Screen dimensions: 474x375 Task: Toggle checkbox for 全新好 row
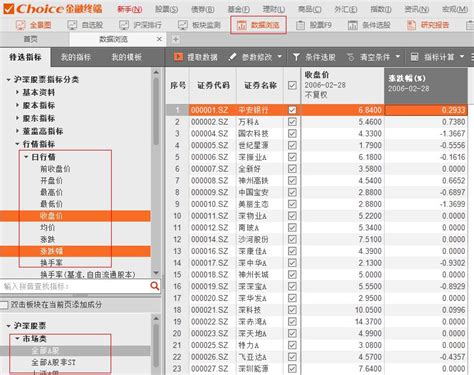(292, 169)
